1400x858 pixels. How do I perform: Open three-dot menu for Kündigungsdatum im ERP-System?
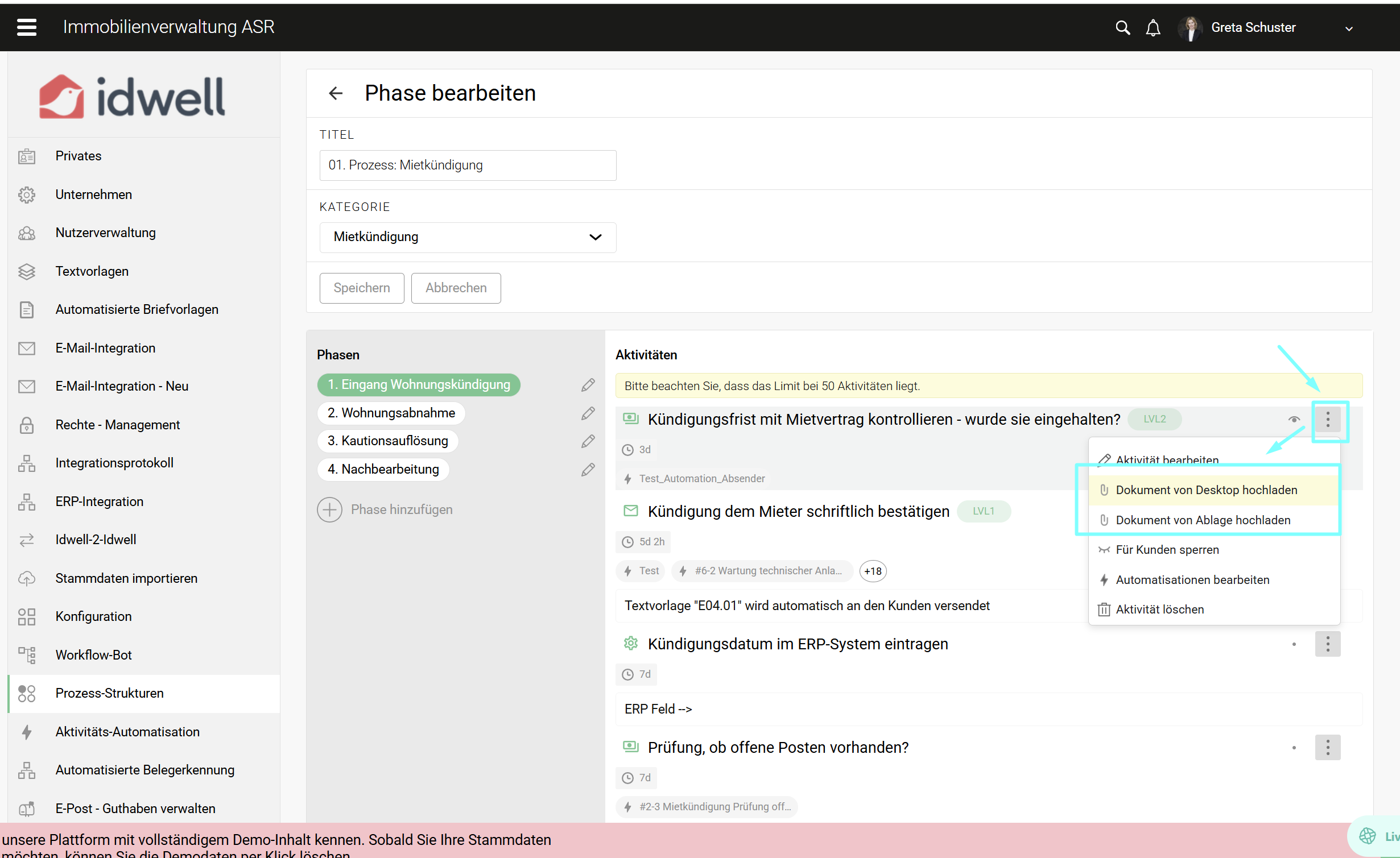pyautogui.click(x=1327, y=644)
